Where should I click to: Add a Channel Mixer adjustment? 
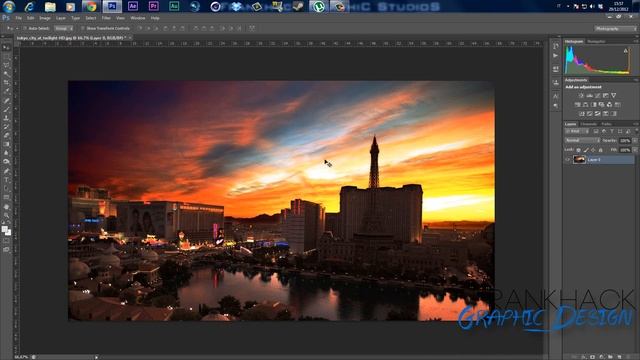pyautogui.click(x=609, y=104)
